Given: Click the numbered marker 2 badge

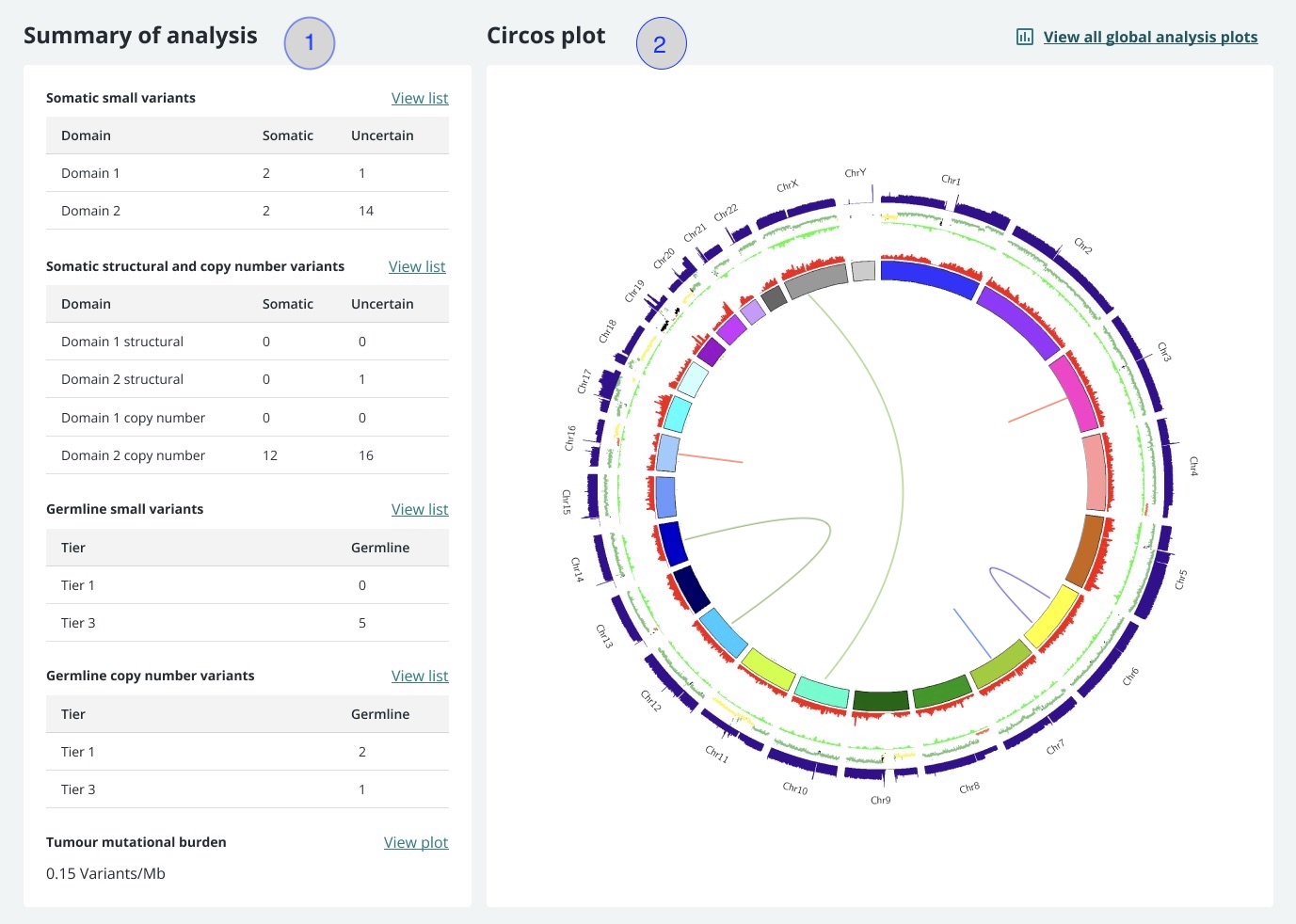Looking at the screenshot, I should 661,44.
